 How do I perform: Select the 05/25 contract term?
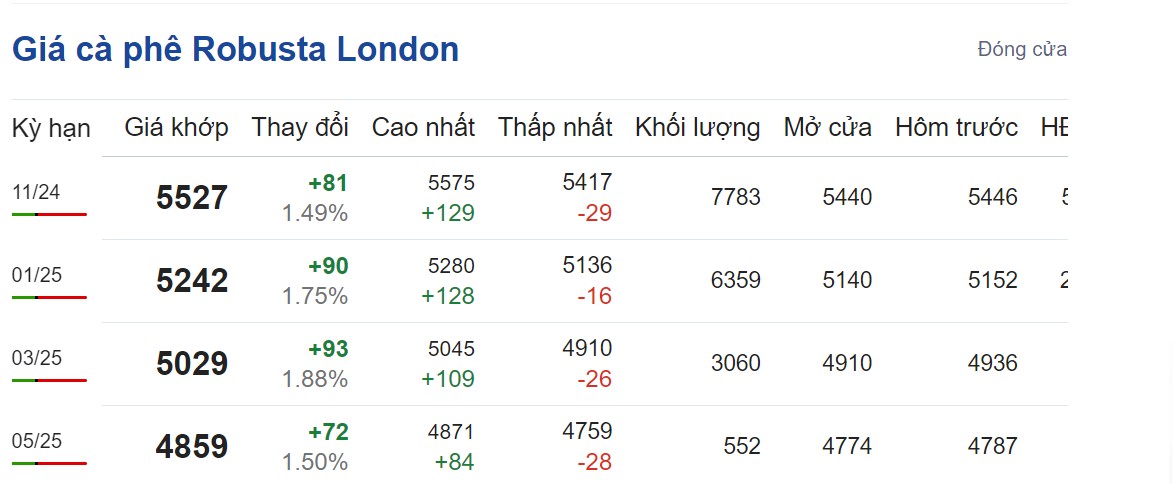click(36, 440)
